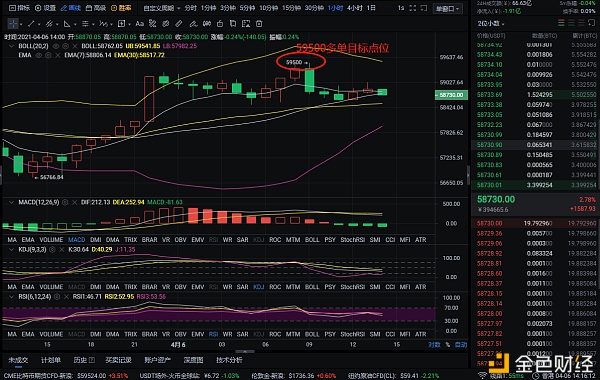Open the 买卖记录 trade records tab
This screenshot has height=380, width=600.
click(x=119, y=360)
